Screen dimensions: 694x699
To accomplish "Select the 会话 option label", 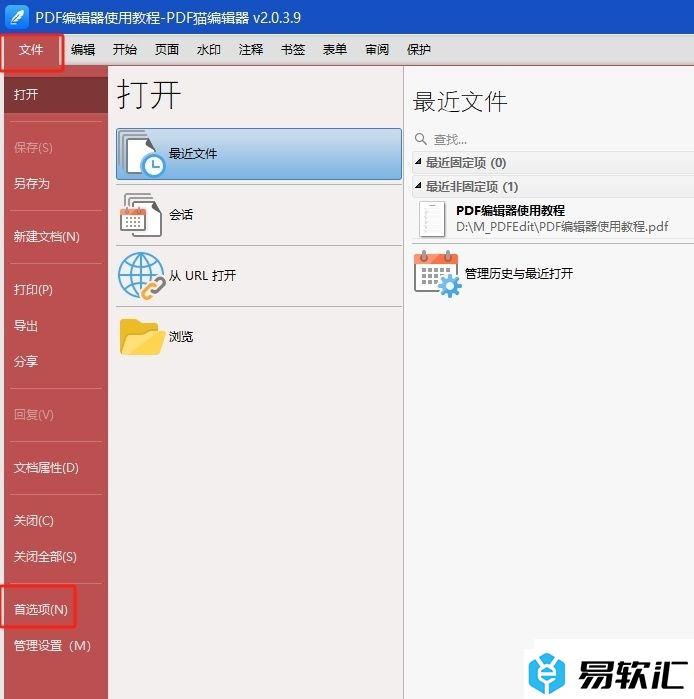I will [x=181, y=215].
